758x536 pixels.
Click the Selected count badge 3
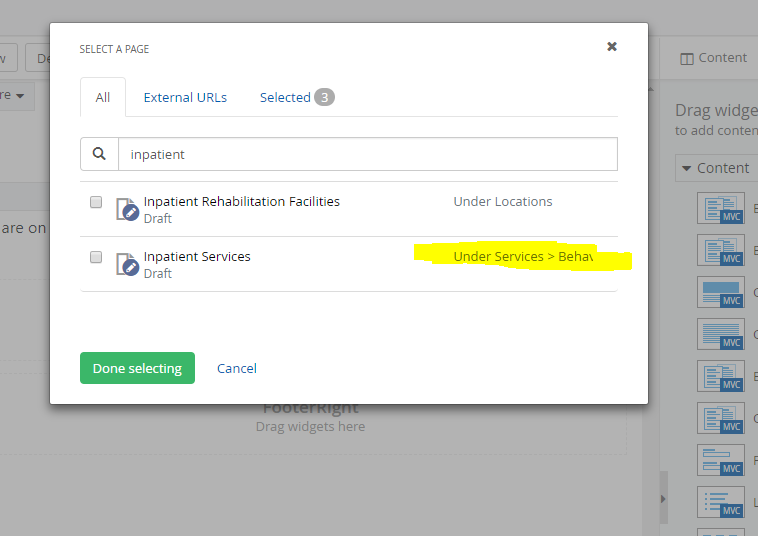tap(324, 97)
